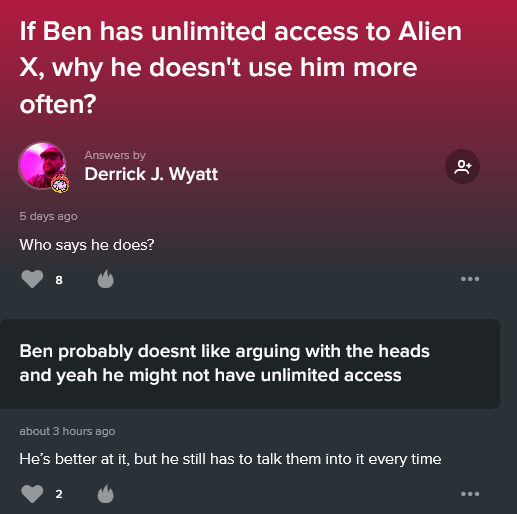Click the "Answers by" label
The height and width of the screenshot is (514, 517).
115,155
